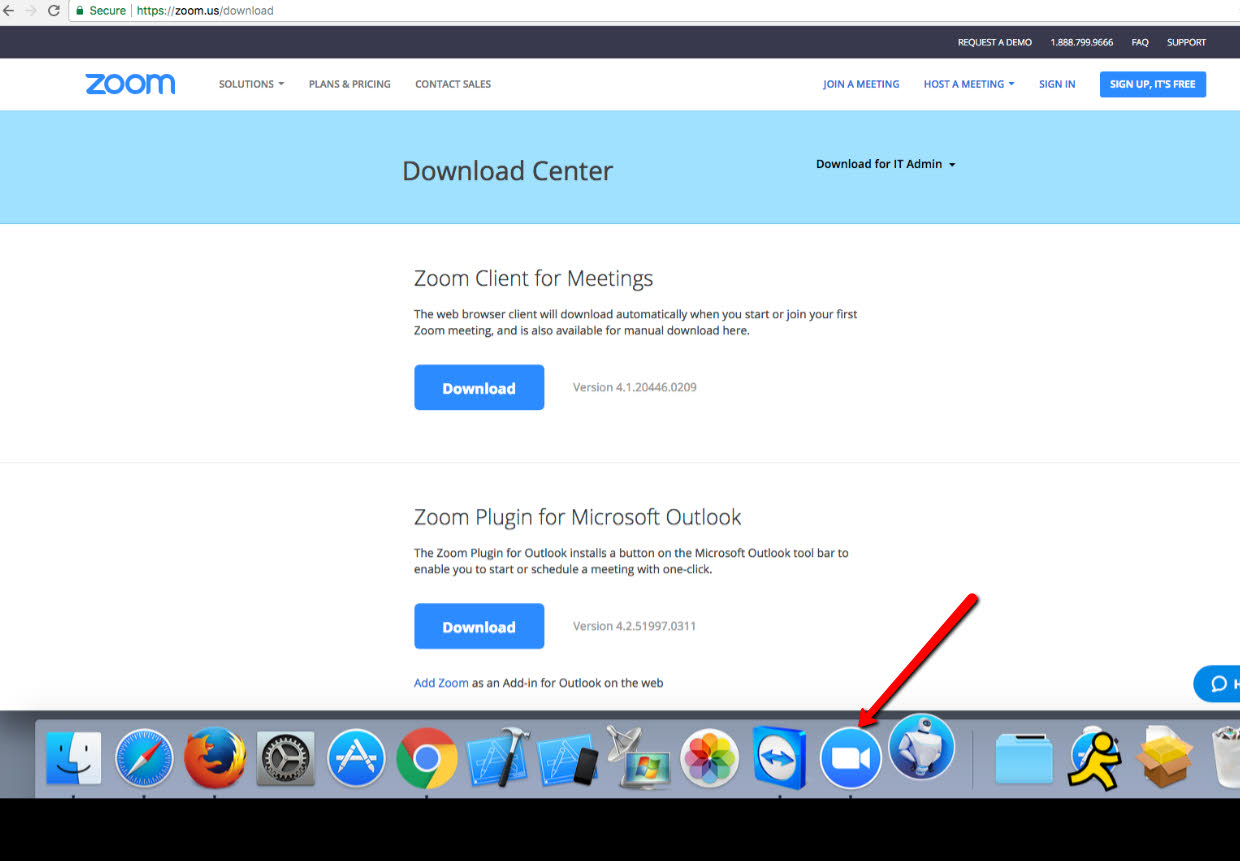Expand the Solutions menu
Viewport: 1240px width, 861px height.
pyautogui.click(x=251, y=84)
